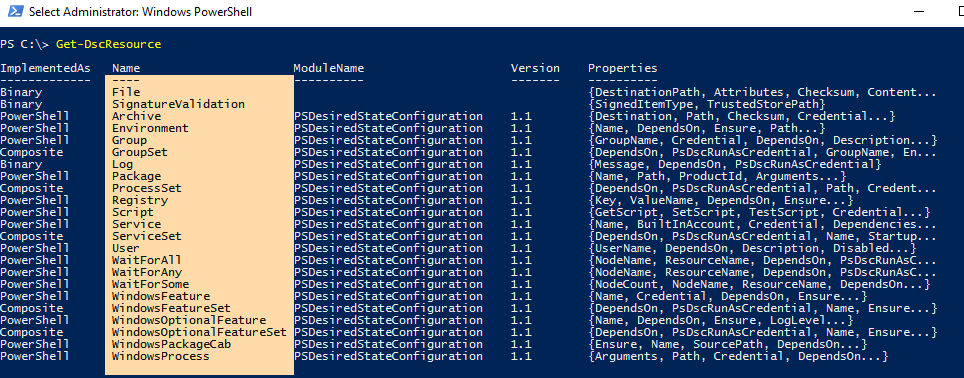Click PSDesiredStateConfiguration in the Archive row
964x378 pixels.
click(388, 116)
